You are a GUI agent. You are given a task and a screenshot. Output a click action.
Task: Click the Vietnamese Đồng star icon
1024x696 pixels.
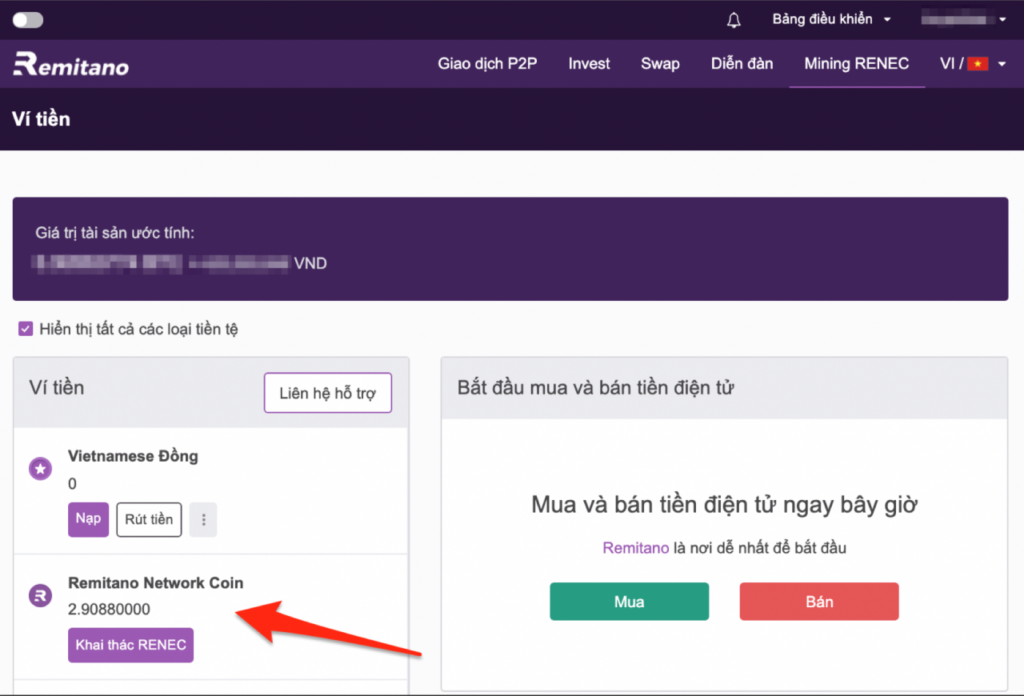40,468
